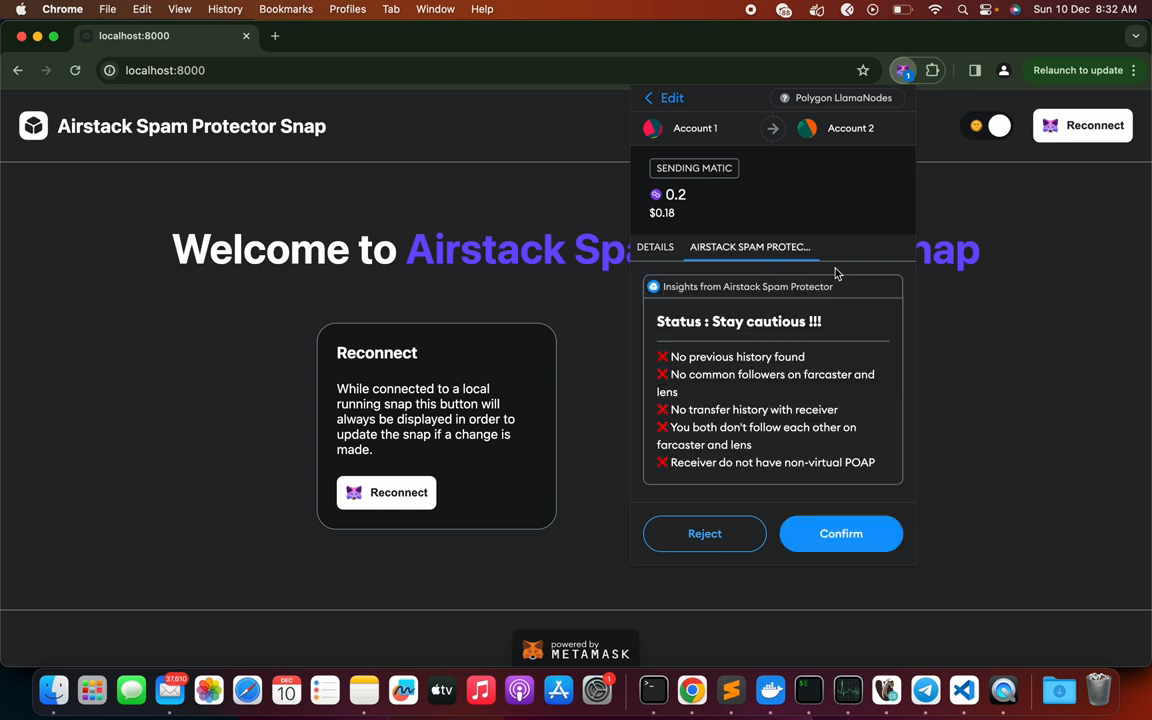The height and width of the screenshot is (720, 1152).
Task: Open the Polygon LlamaNodes network selector
Action: point(837,98)
